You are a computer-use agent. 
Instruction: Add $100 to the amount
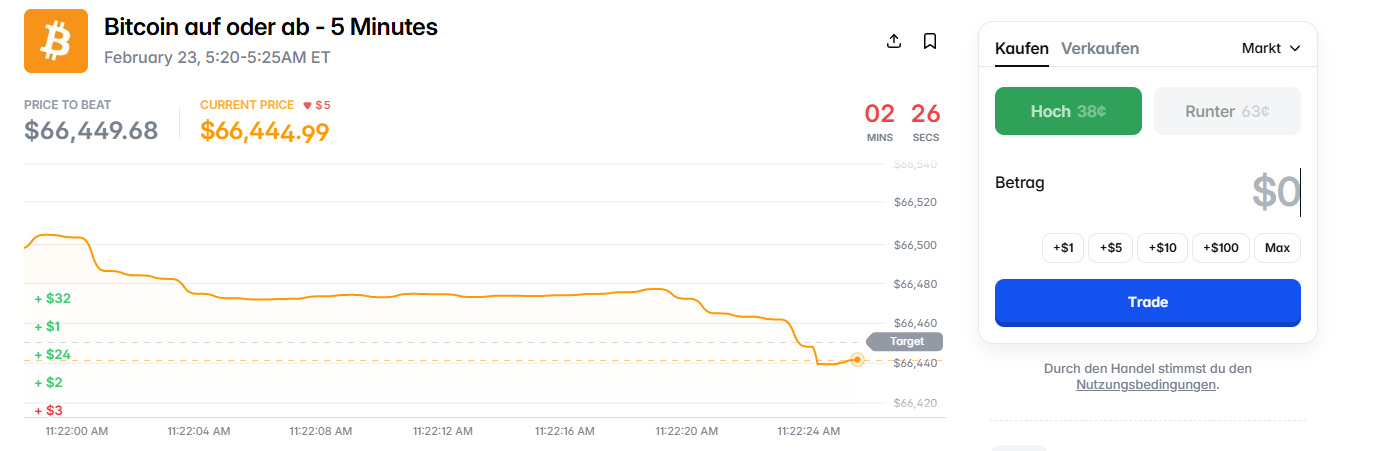(1220, 248)
